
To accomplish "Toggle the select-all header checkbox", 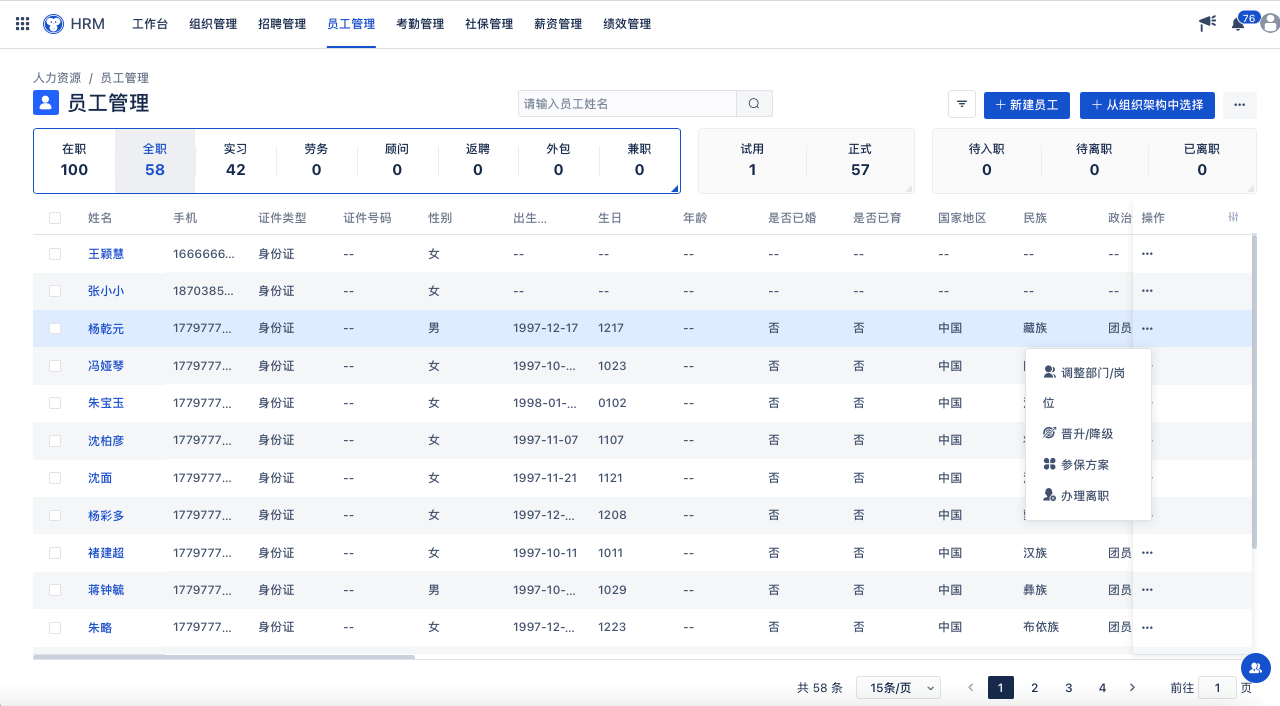I will 55,218.
